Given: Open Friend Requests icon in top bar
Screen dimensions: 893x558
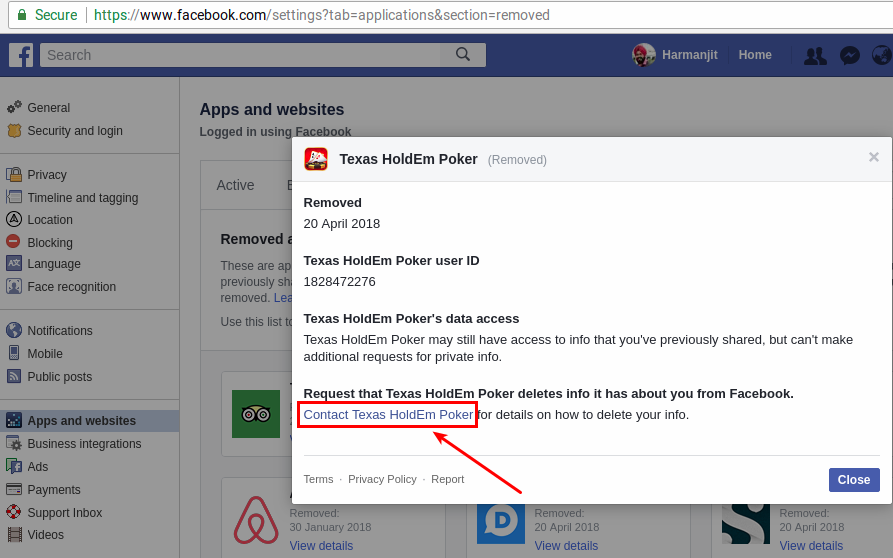Looking at the screenshot, I should tap(815, 55).
